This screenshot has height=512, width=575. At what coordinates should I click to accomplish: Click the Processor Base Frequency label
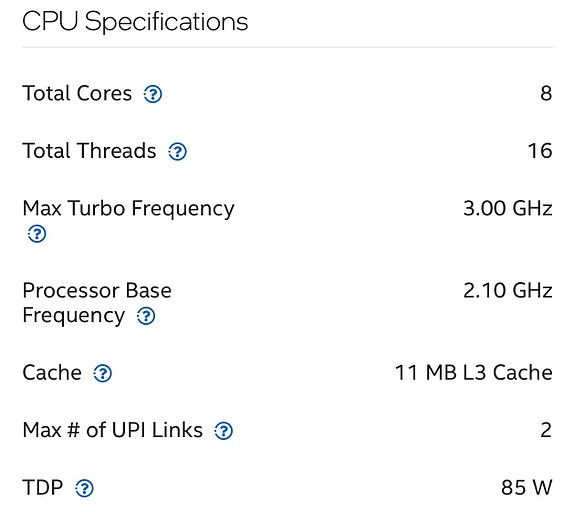97,303
